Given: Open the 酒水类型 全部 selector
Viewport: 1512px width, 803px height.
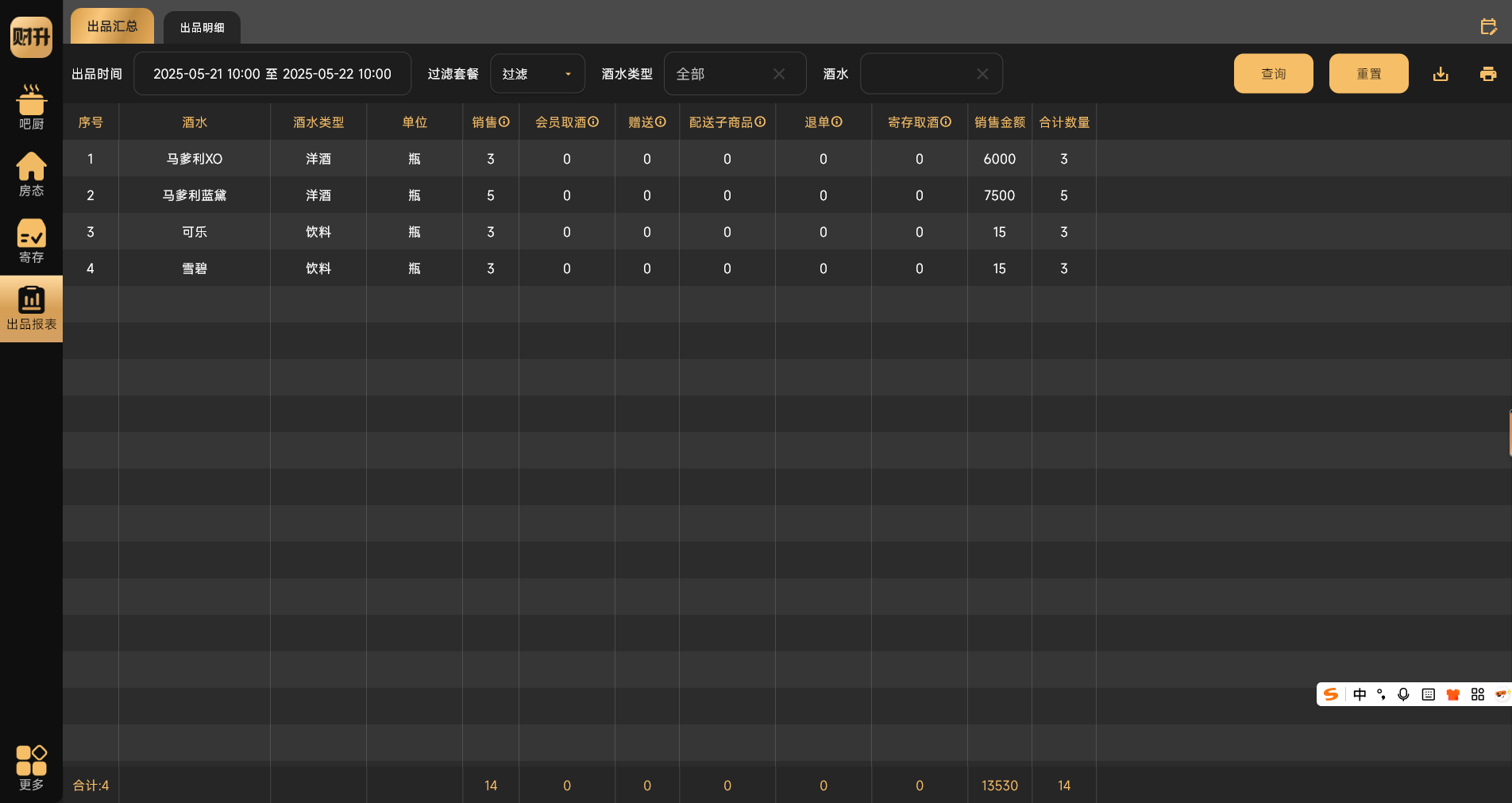Looking at the screenshot, I should click(x=735, y=74).
